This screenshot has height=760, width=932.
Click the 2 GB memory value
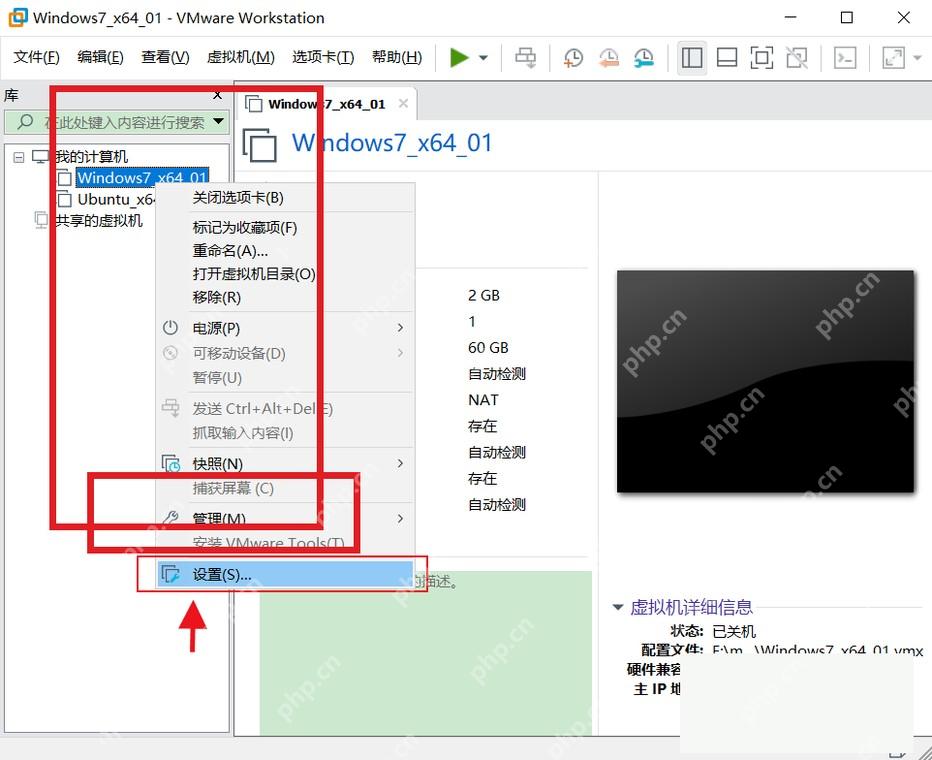(484, 295)
